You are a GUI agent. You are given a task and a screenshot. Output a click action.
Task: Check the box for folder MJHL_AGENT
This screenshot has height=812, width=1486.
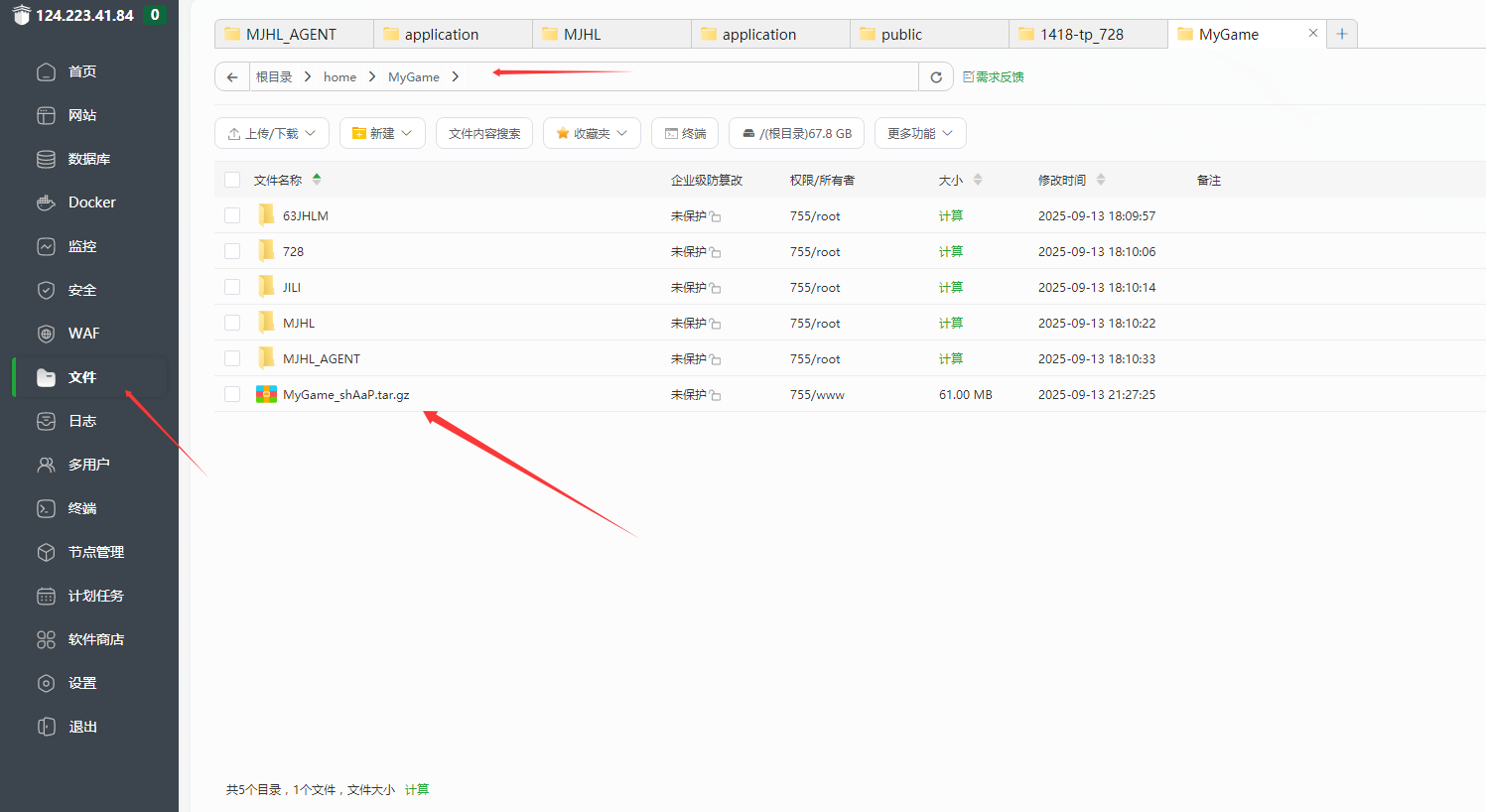tap(232, 358)
